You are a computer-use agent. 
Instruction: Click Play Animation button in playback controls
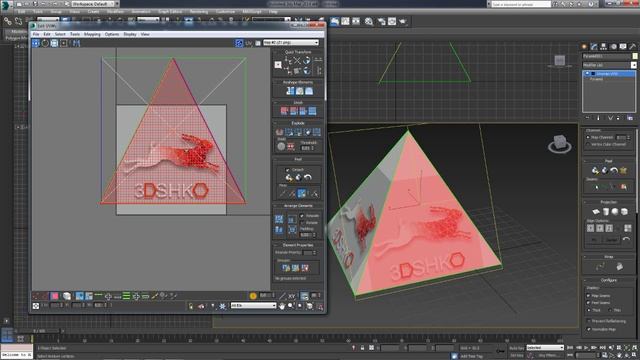coord(587,348)
